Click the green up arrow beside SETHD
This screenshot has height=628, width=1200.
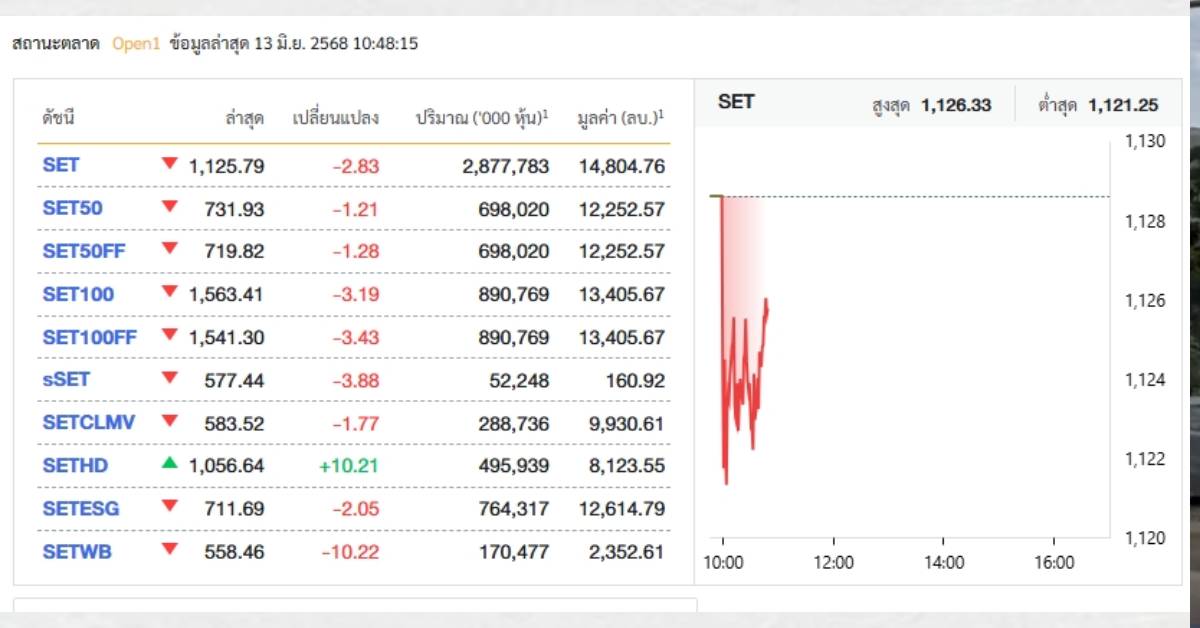pyautogui.click(x=169, y=463)
